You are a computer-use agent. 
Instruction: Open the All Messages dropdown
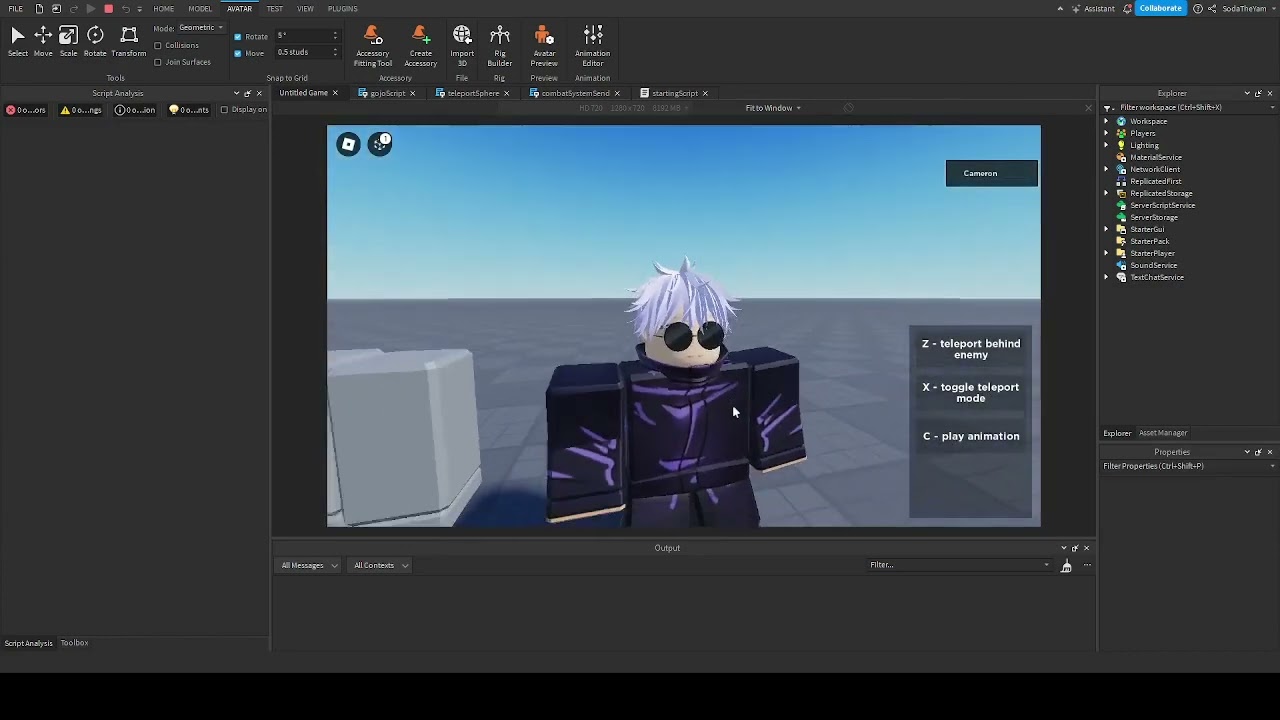pos(309,566)
